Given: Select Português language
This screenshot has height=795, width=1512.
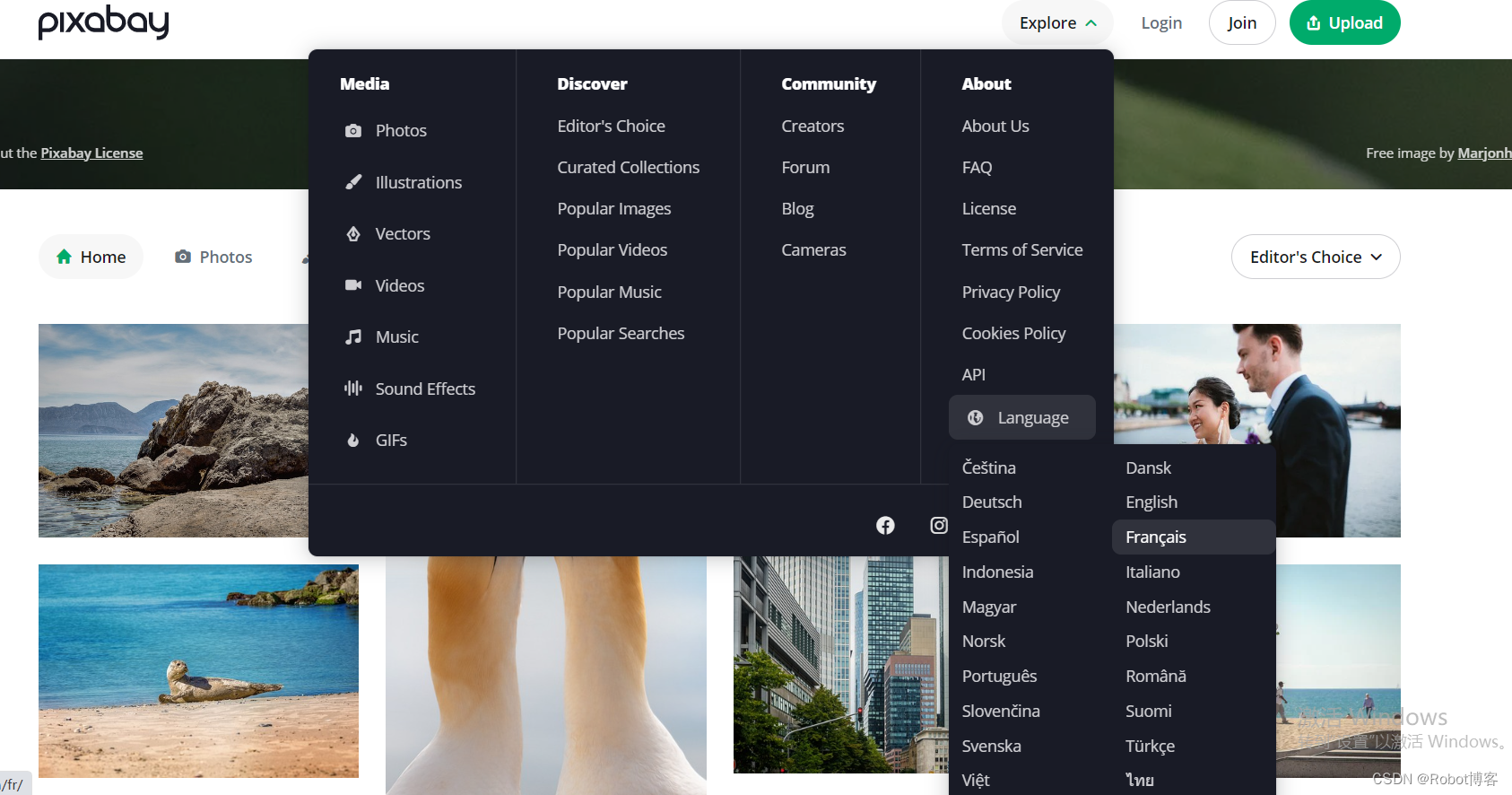Looking at the screenshot, I should [999, 677].
